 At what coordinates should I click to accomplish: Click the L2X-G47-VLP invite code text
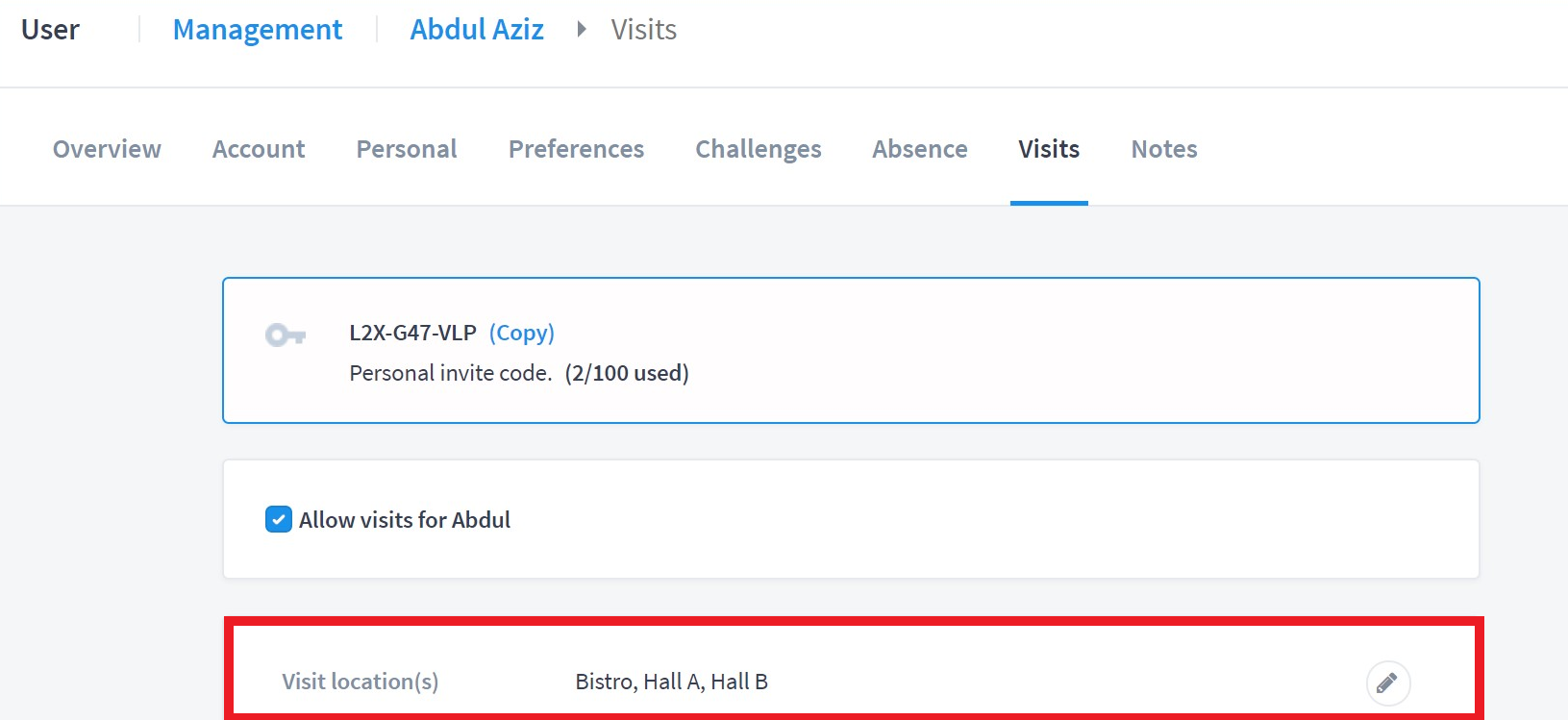click(x=412, y=333)
